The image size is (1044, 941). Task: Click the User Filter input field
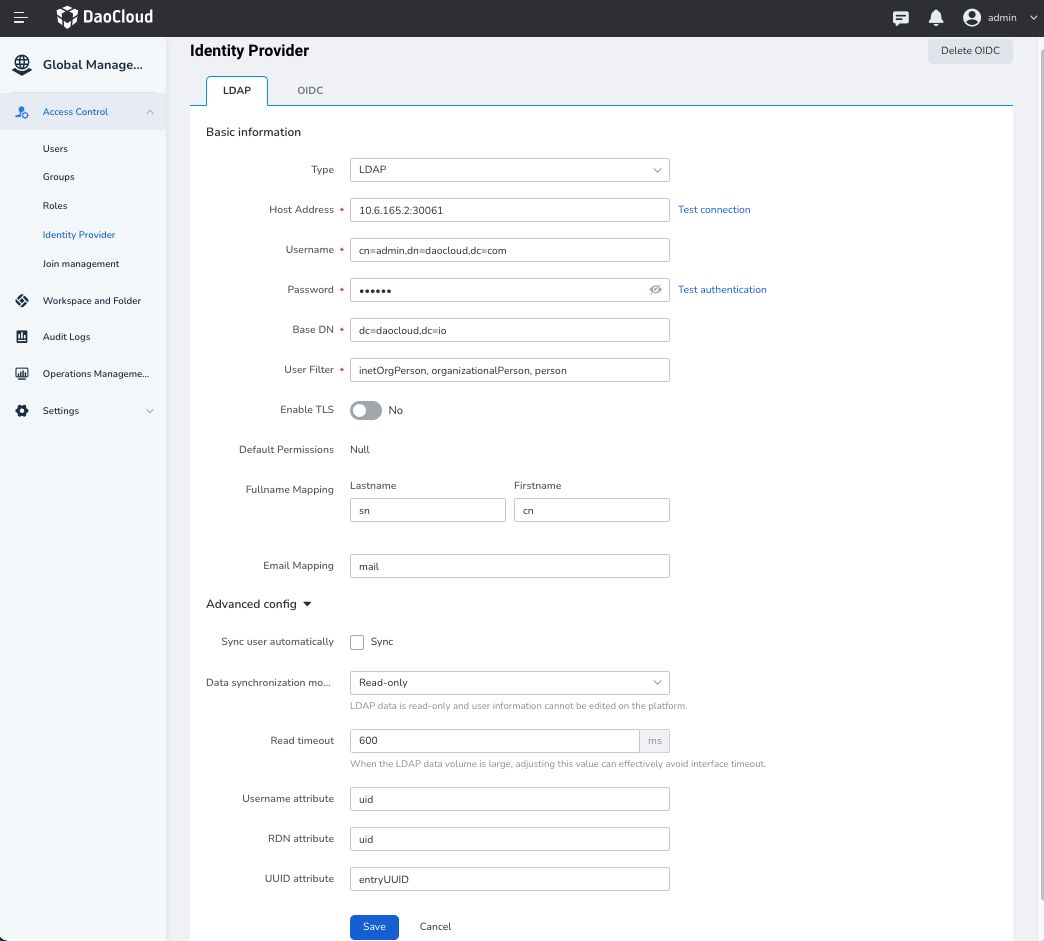tap(509, 370)
